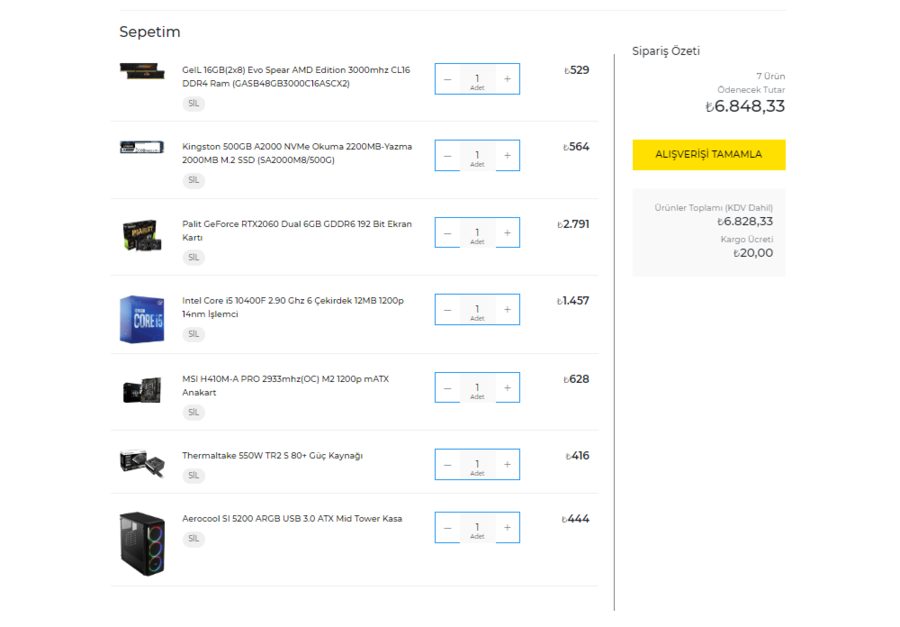Open the Aerocool RGB tower case thumbnail
Viewport: 900px width, 627px height.
click(142, 544)
